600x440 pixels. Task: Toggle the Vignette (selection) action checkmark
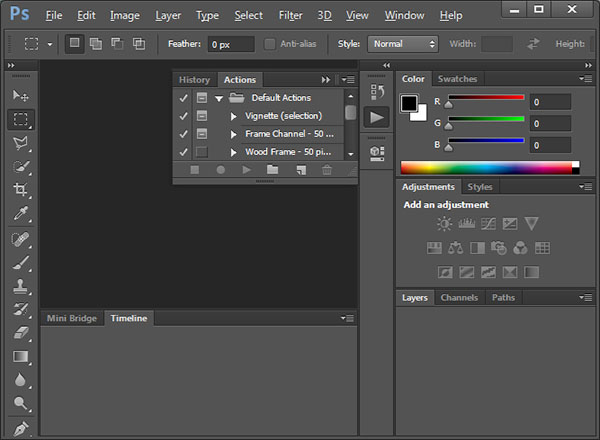click(x=183, y=116)
